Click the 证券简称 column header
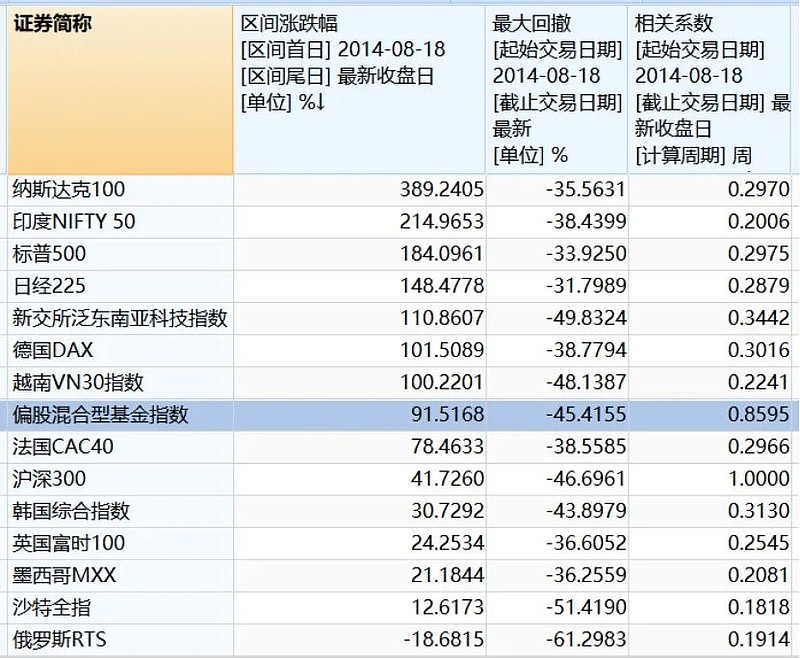Image resolution: width=800 pixels, height=659 pixels. (x=121, y=90)
